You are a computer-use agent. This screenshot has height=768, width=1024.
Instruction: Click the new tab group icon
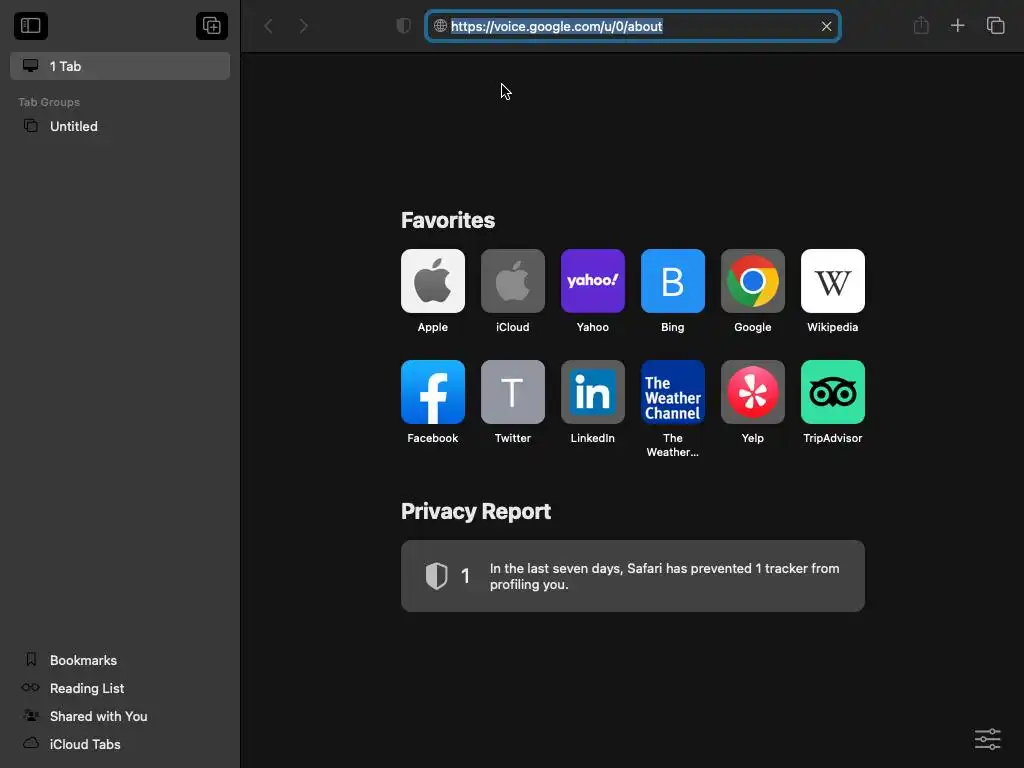point(212,26)
